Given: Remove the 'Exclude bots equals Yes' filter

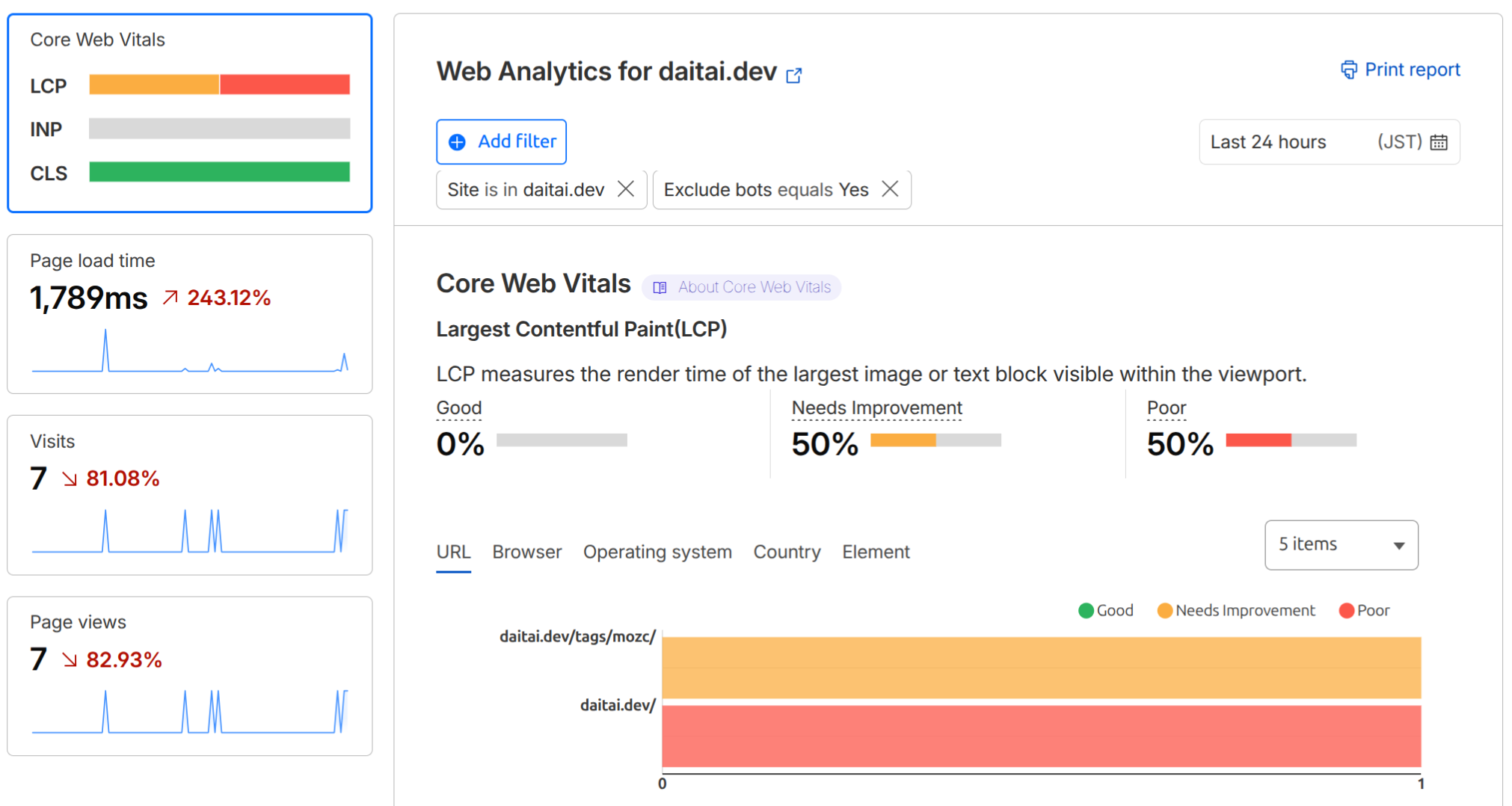Looking at the screenshot, I should pos(890,189).
